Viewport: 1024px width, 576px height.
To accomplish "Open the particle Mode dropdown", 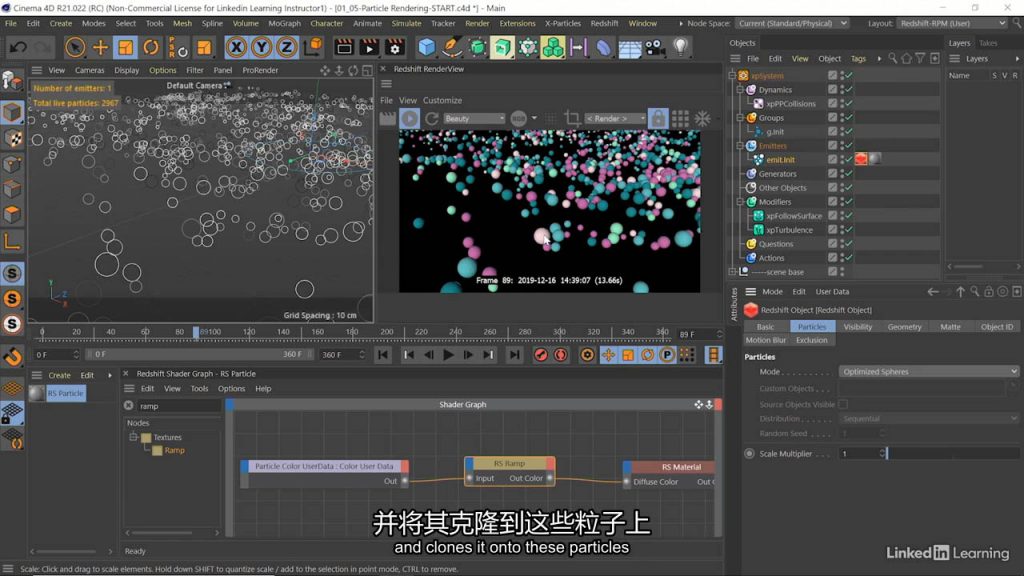I will click(928, 372).
